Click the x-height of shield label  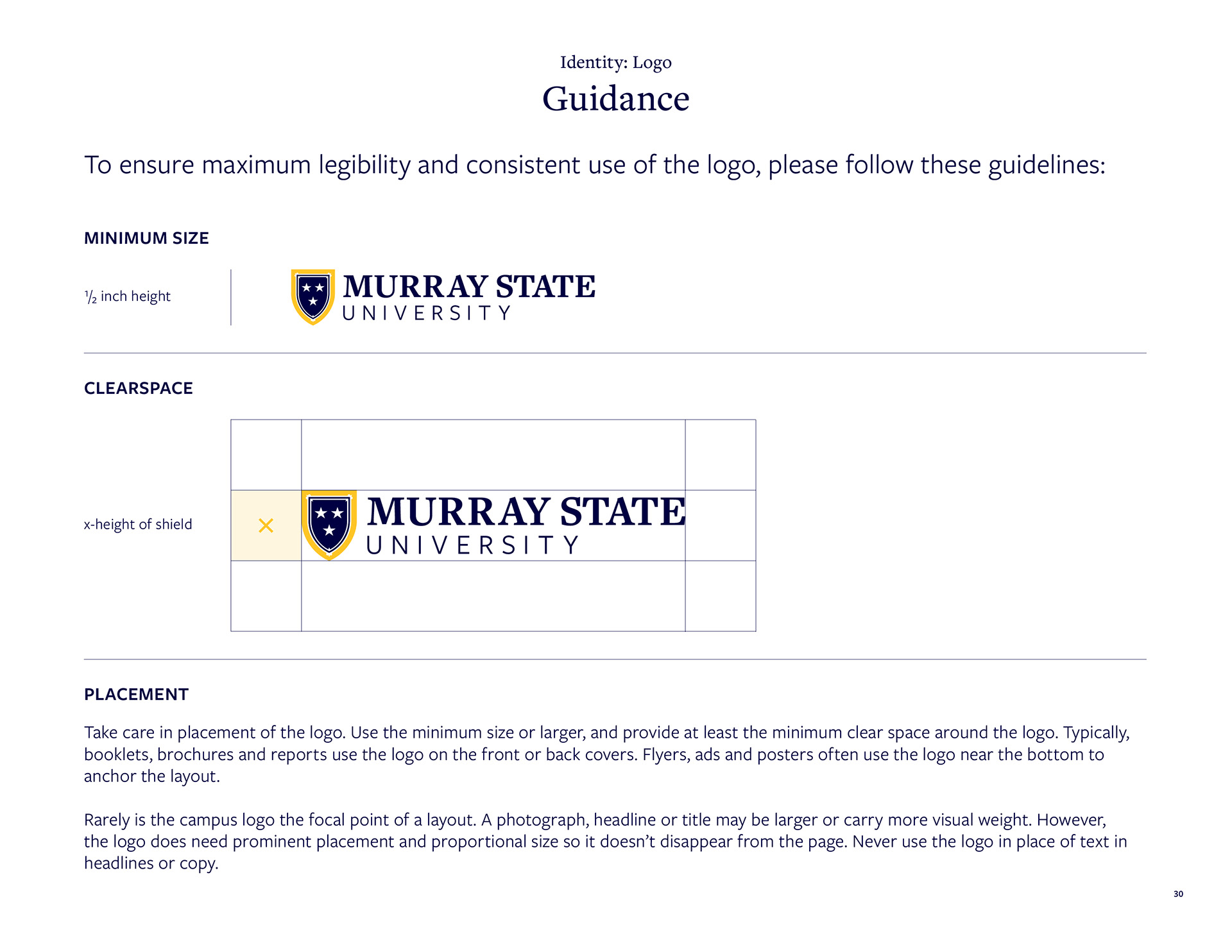tap(138, 524)
